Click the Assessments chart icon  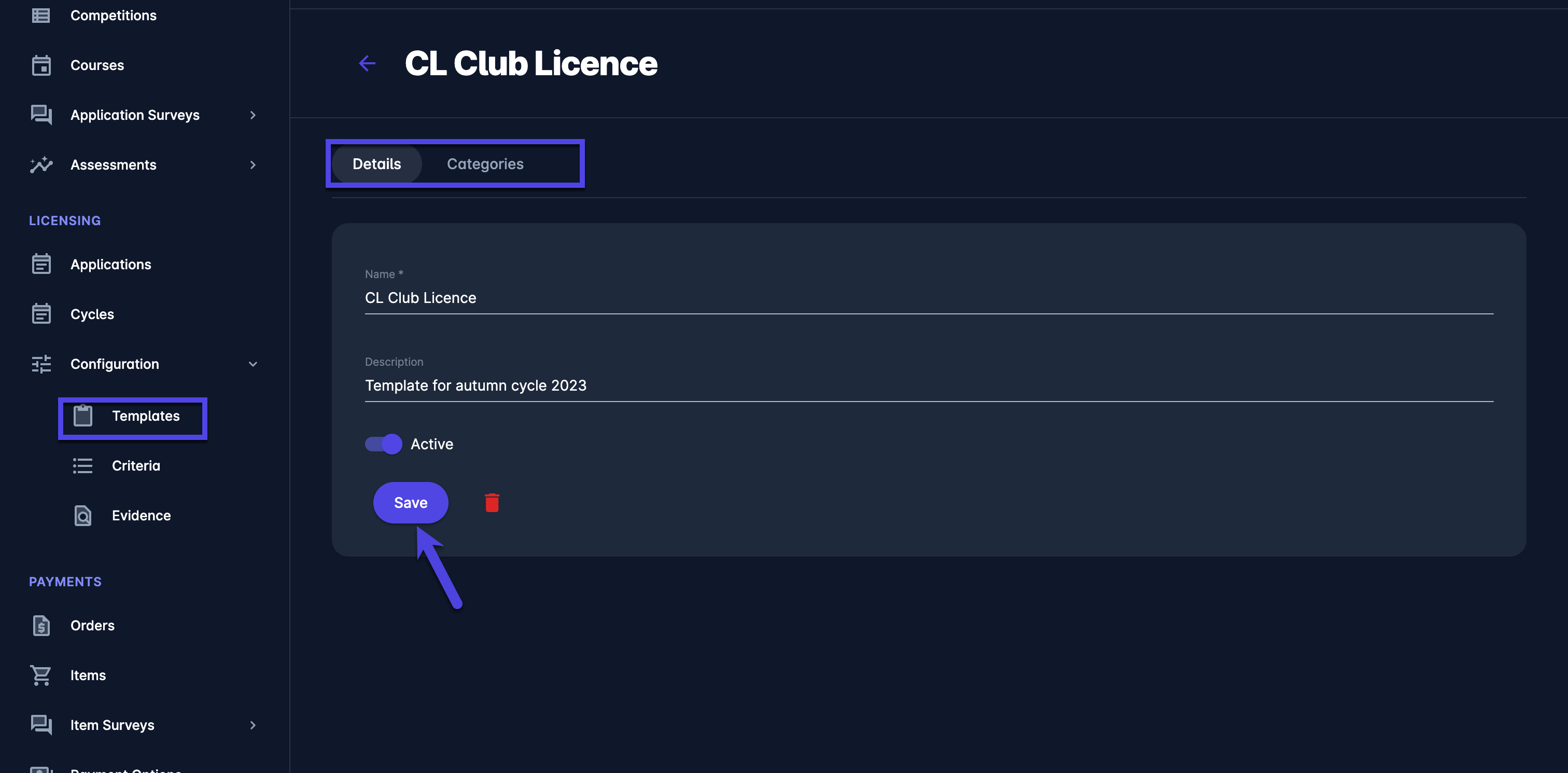coord(41,165)
